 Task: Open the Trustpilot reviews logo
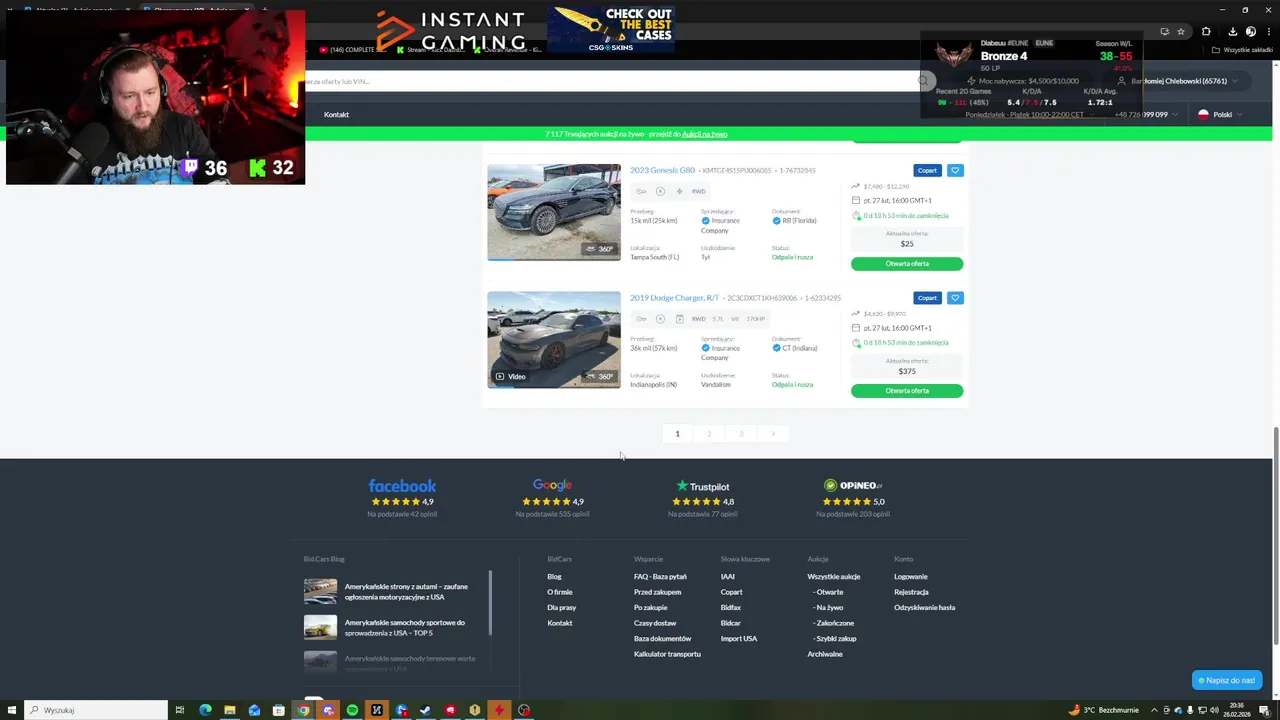702,486
